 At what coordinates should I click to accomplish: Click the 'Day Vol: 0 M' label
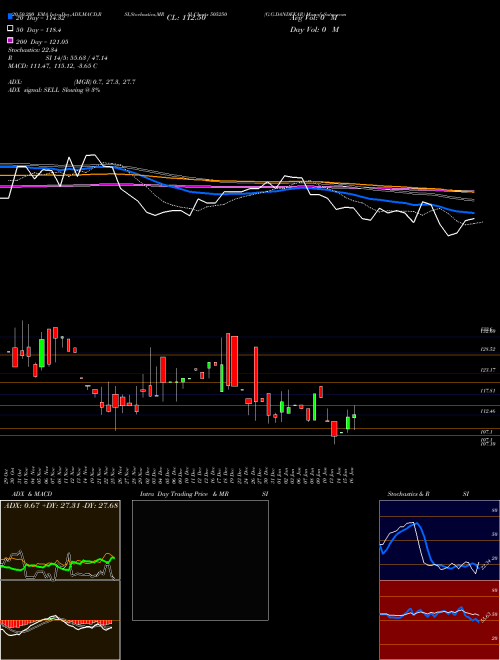tap(314, 30)
